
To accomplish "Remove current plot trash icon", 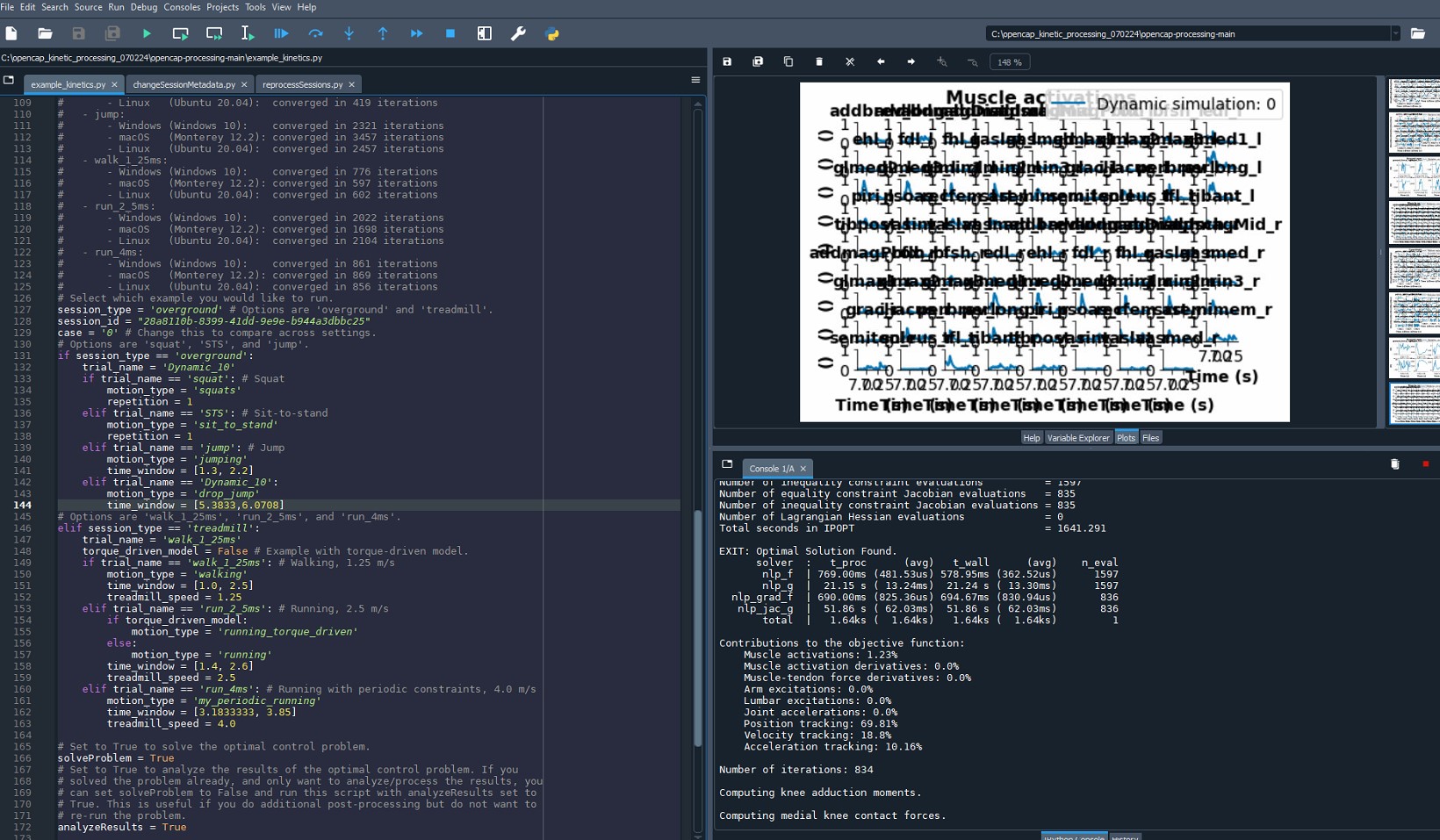I will point(819,61).
